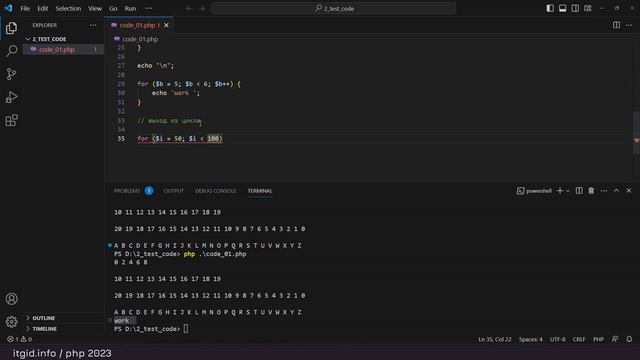
Task: Close the bottom panel
Action: pos(629,191)
